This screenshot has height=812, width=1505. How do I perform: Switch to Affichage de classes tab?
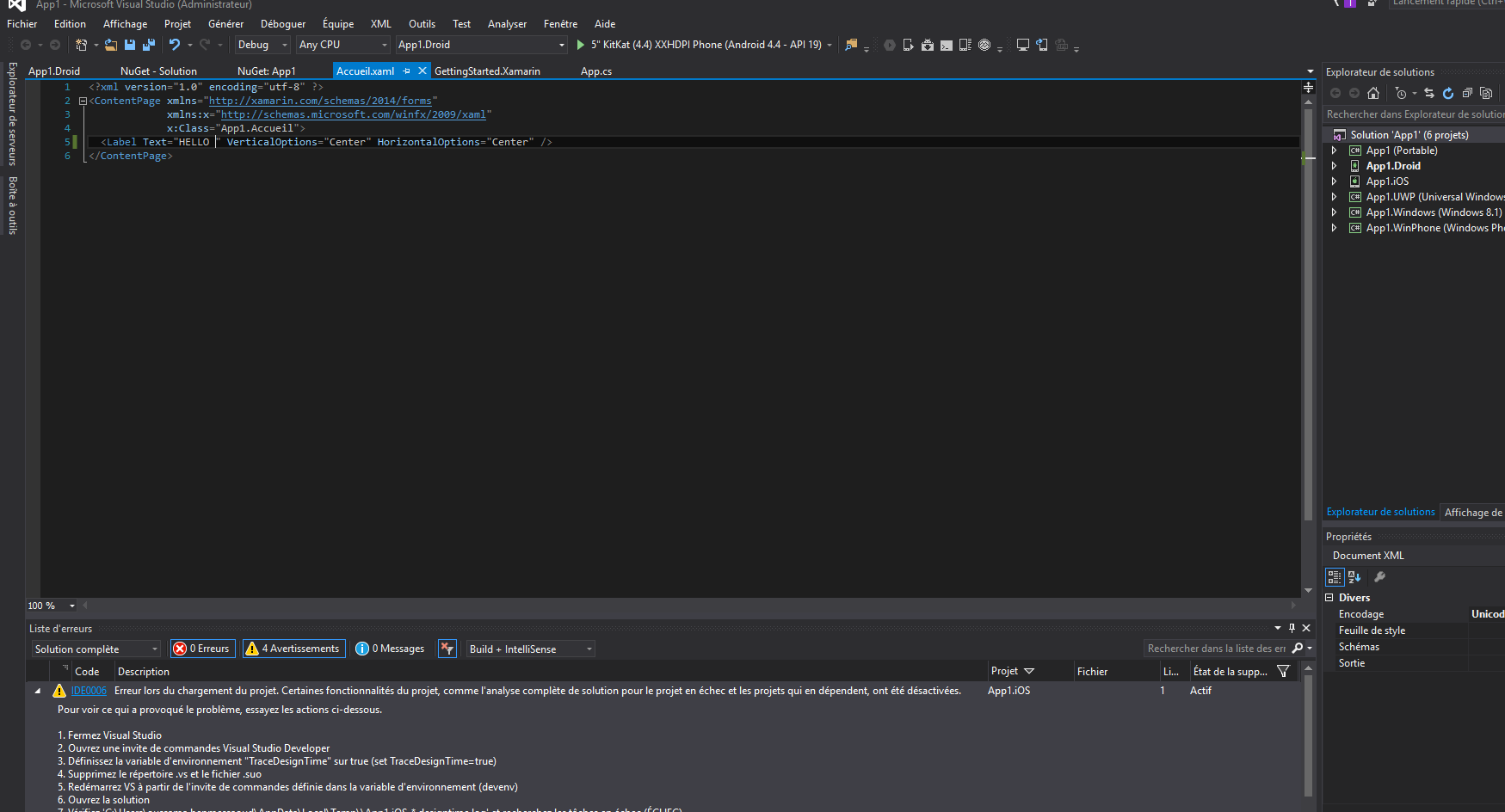click(1473, 512)
